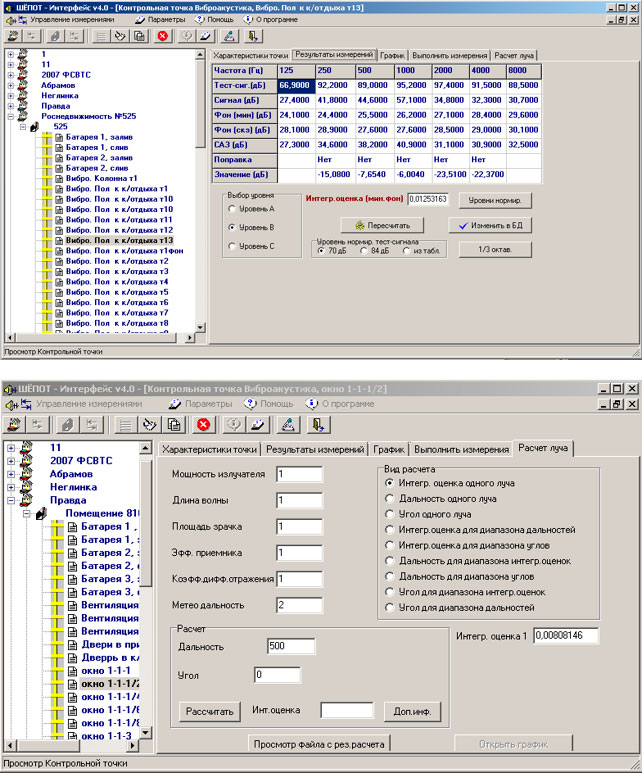This screenshot has width=642, height=773.
Task: Switch to Характеристики точки tab in upper window
Action: point(250,56)
